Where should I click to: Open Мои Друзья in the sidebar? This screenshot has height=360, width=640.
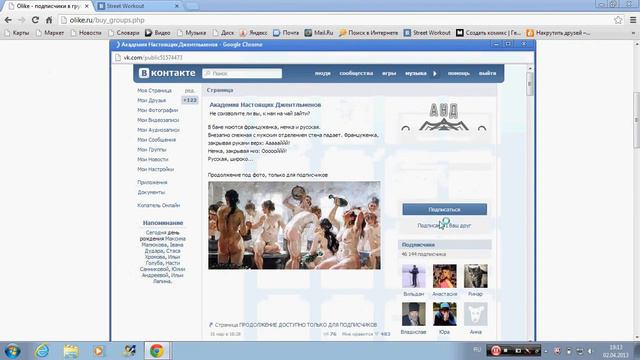point(151,100)
